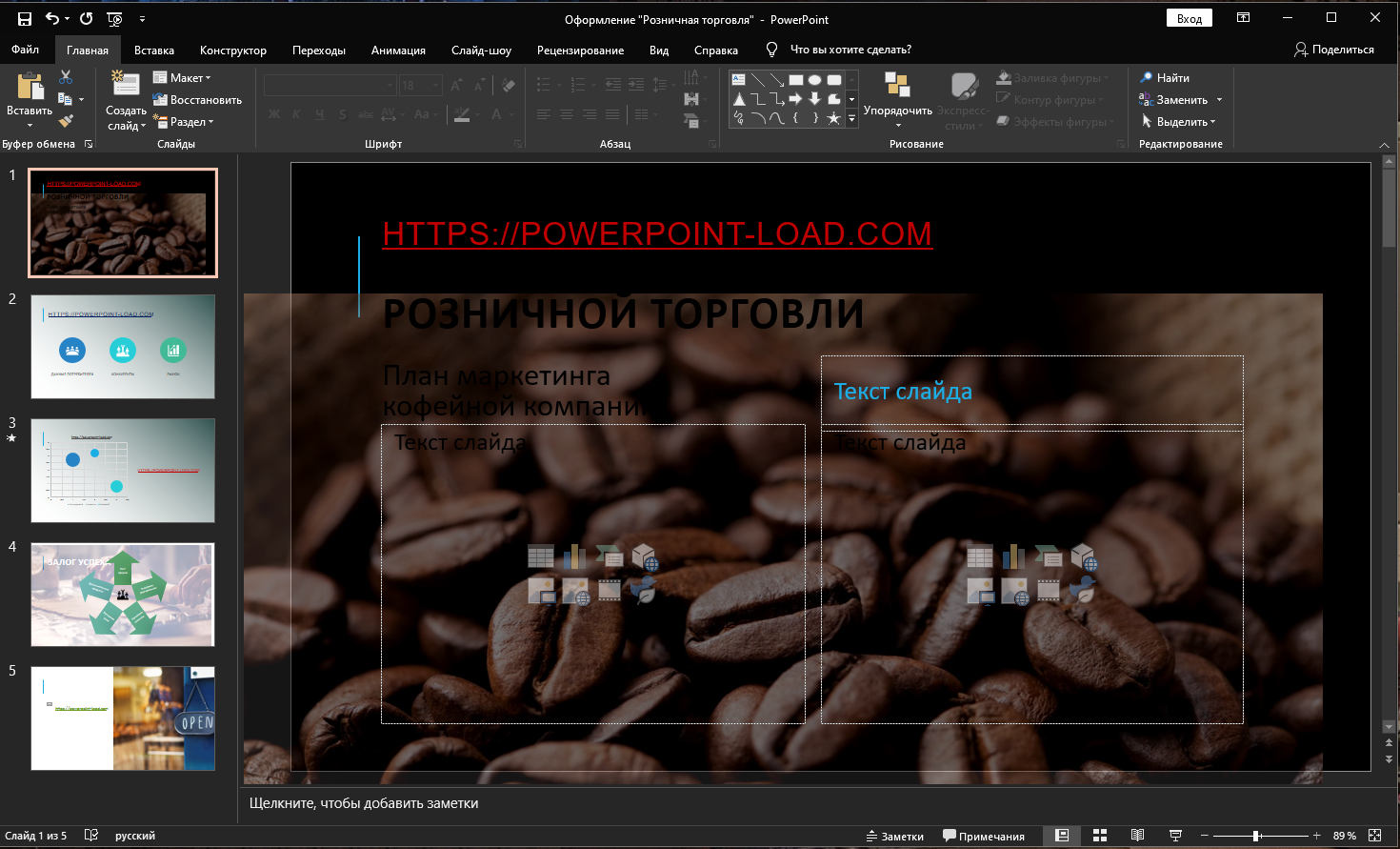Select the rectangle shape in the shapes gallery
The image size is (1400, 849).
tap(797, 80)
